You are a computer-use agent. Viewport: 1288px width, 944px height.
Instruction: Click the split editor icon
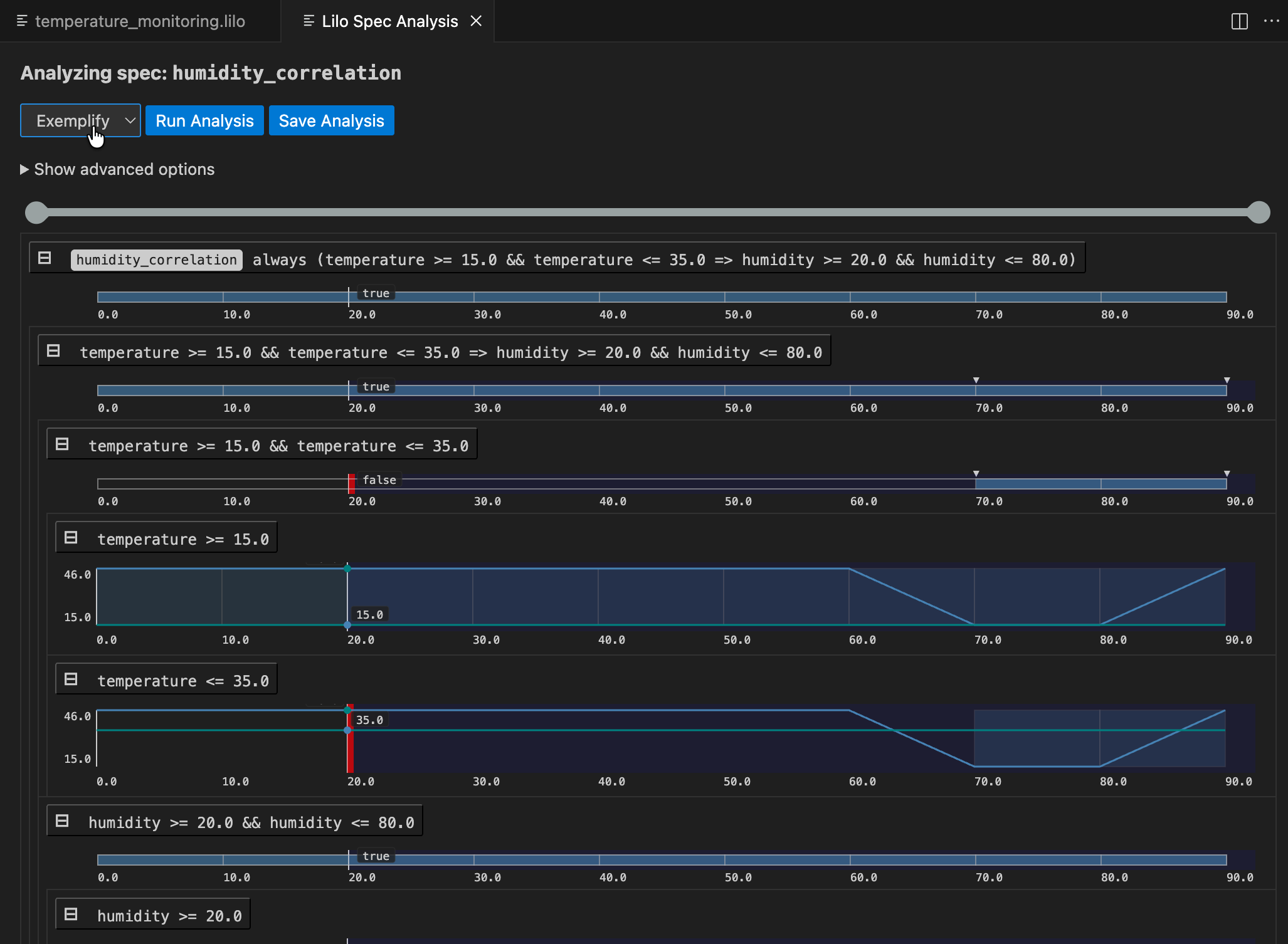tap(1239, 21)
